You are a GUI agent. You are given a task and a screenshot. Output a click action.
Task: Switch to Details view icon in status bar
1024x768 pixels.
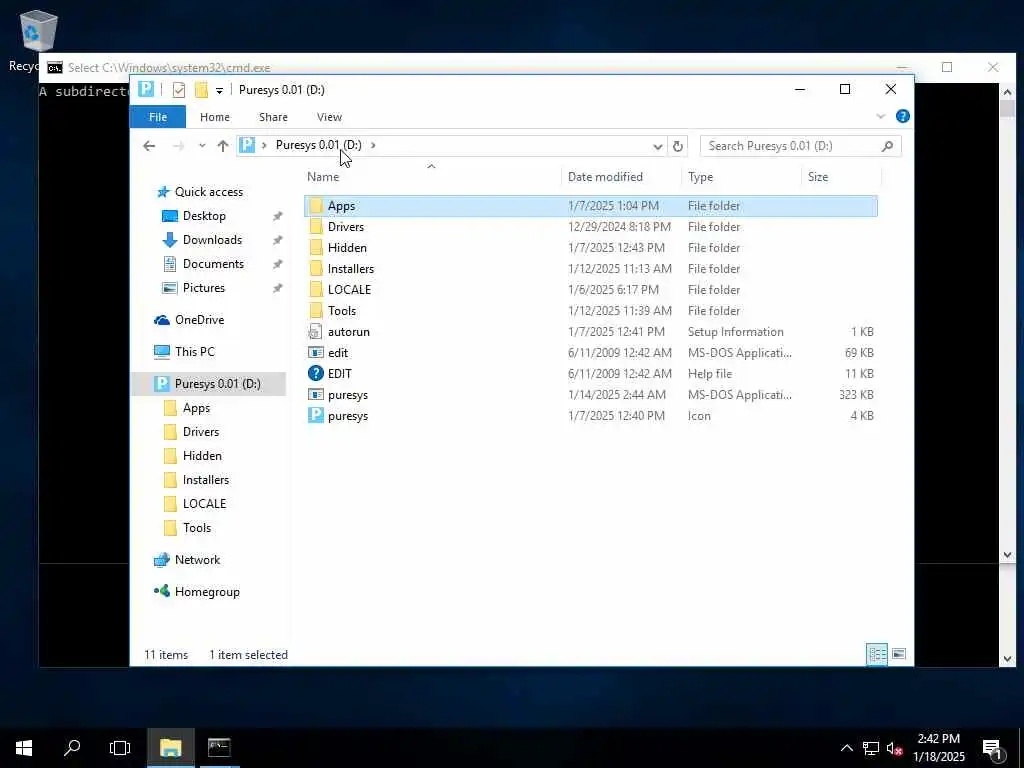(876, 654)
